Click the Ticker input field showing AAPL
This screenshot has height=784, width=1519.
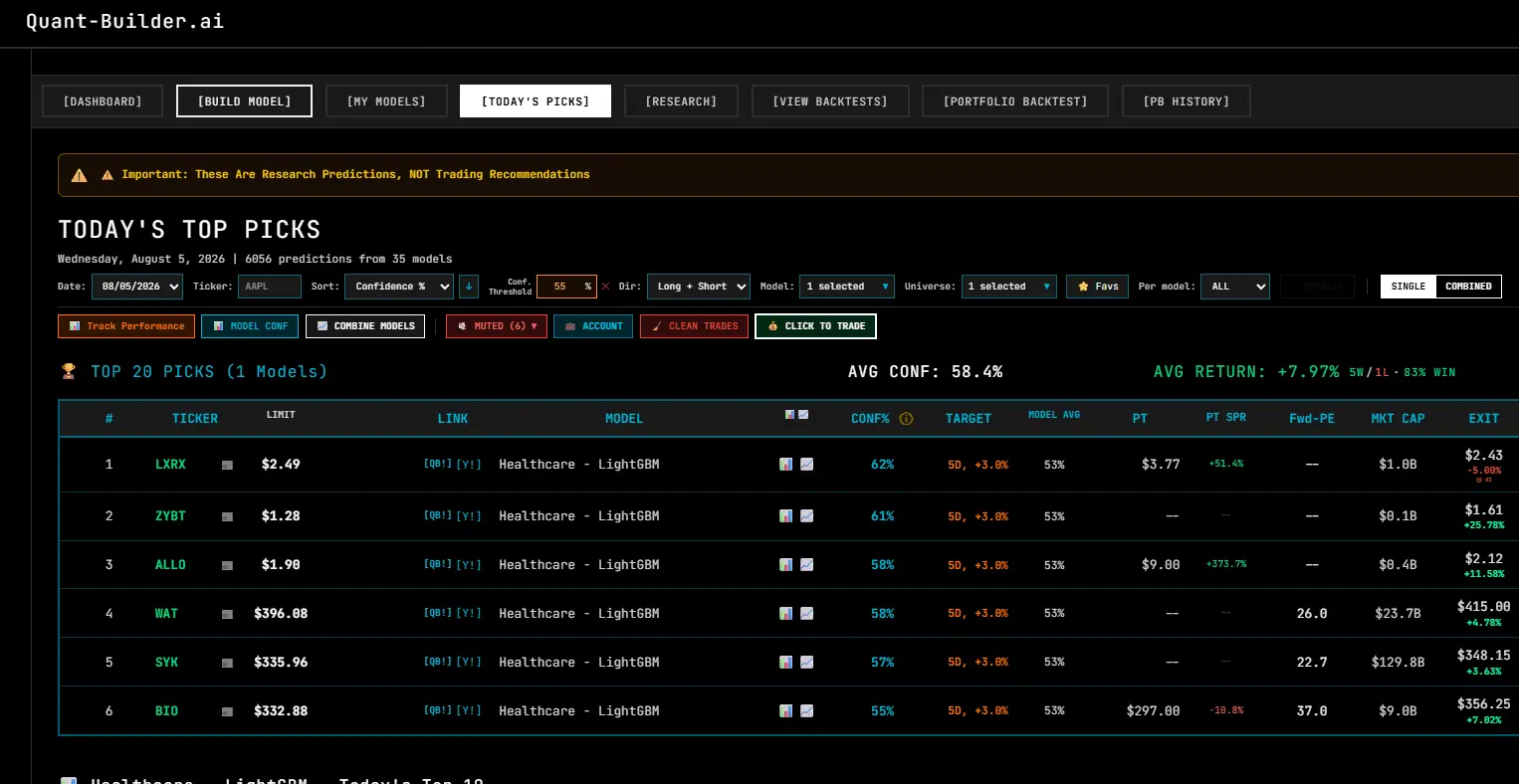(x=270, y=287)
